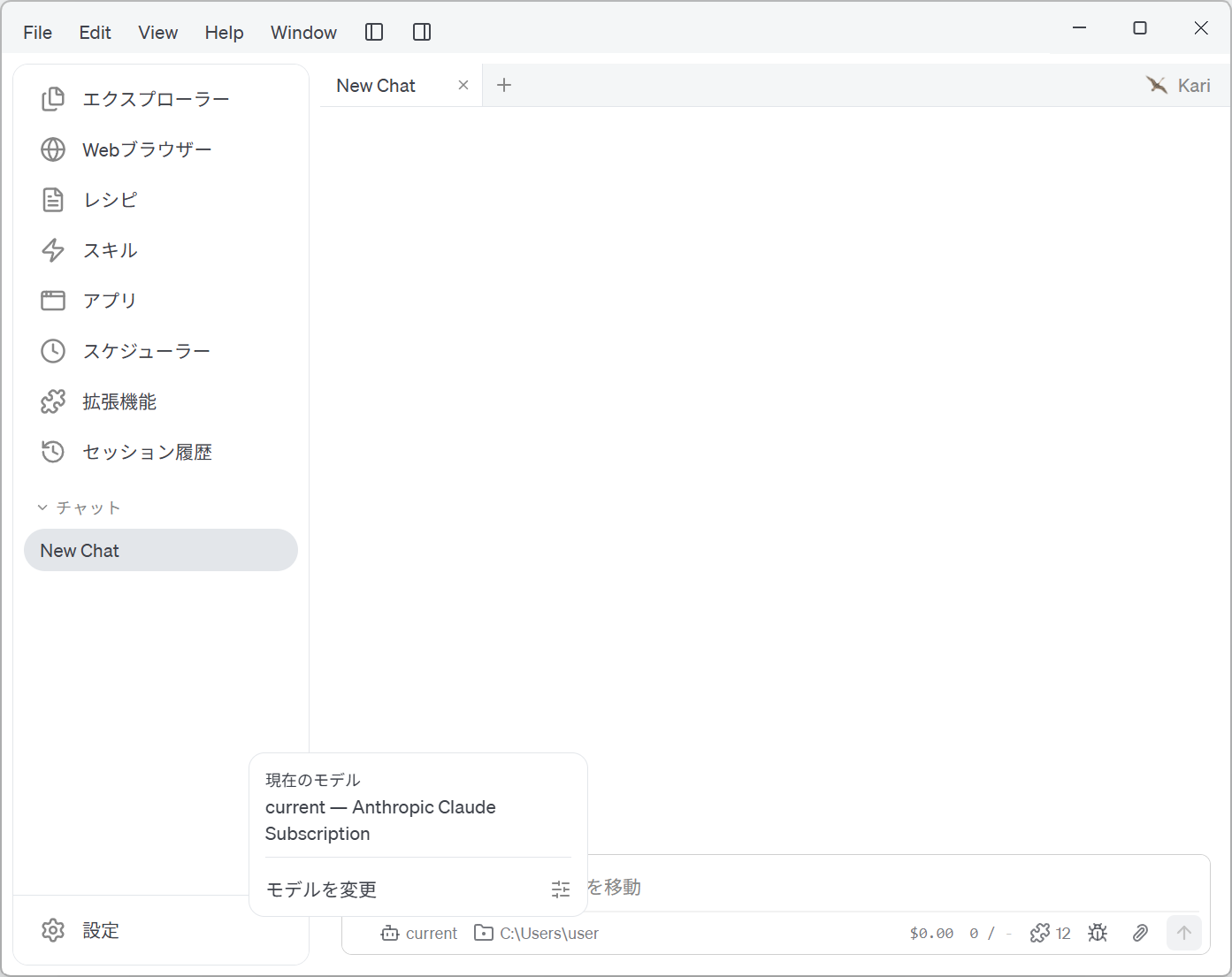Viewport: 1232px width, 977px height.
Task: Open the 拡張機能 puzzle piece icon
Action: pos(53,401)
